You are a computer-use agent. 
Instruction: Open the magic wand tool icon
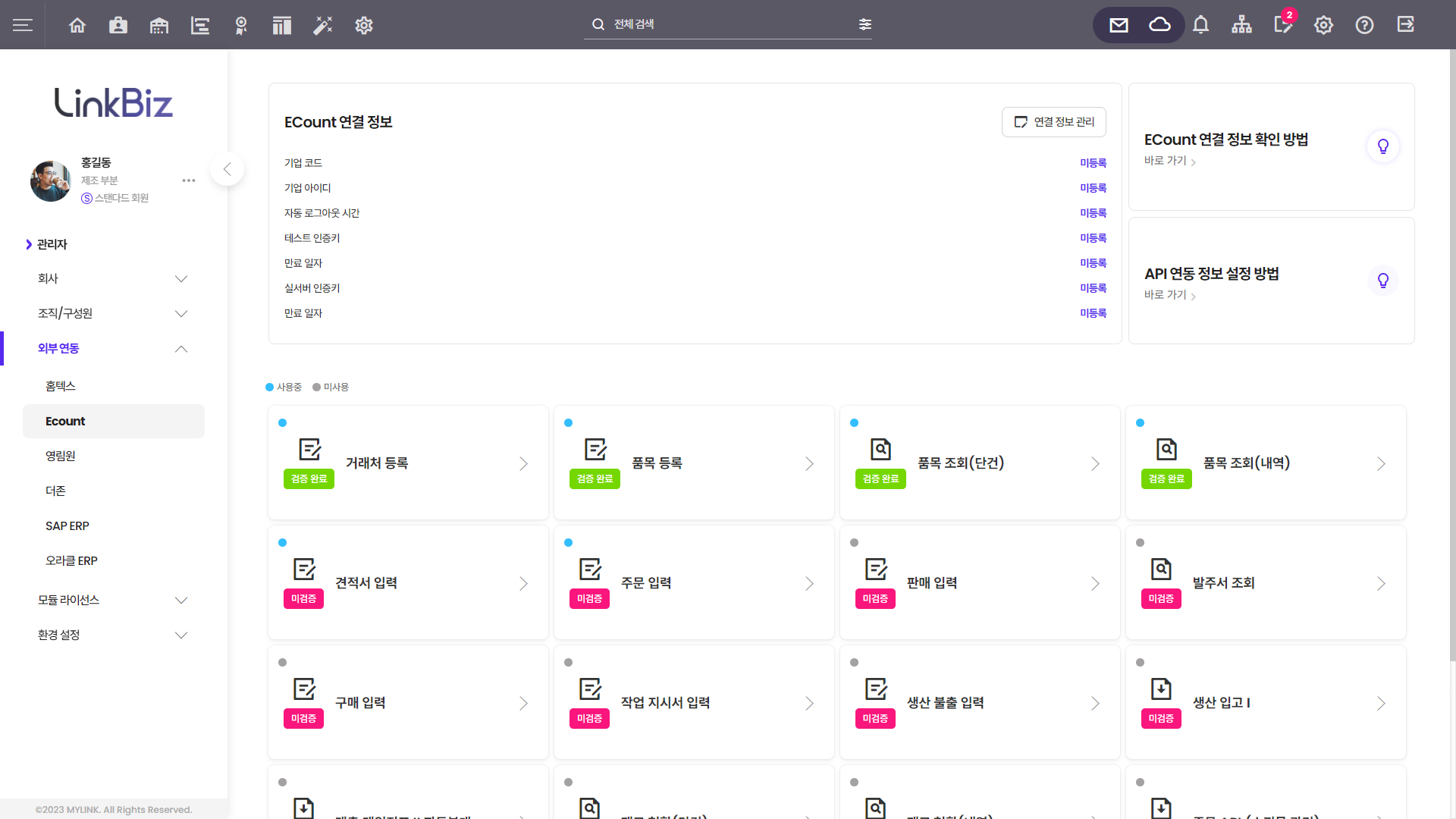[x=323, y=25]
